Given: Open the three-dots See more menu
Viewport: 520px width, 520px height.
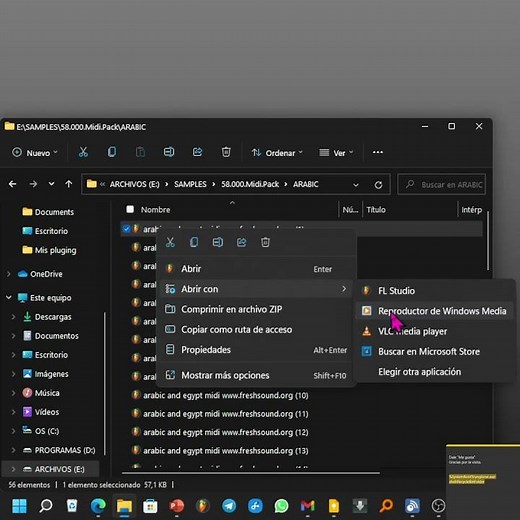Looking at the screenshot, I should (378, 152).
